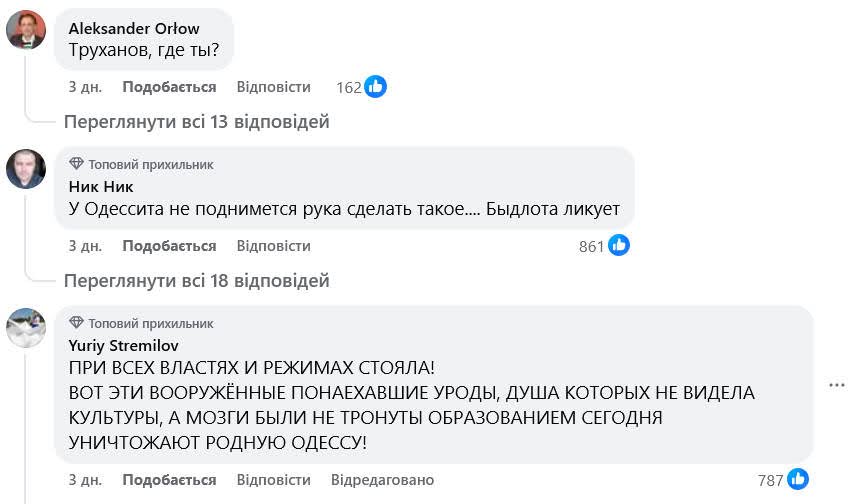Viewport: 849px width, 504px height.
Task: Click the top fan diamond badge above Ник Ник
Action: [76, 164]
